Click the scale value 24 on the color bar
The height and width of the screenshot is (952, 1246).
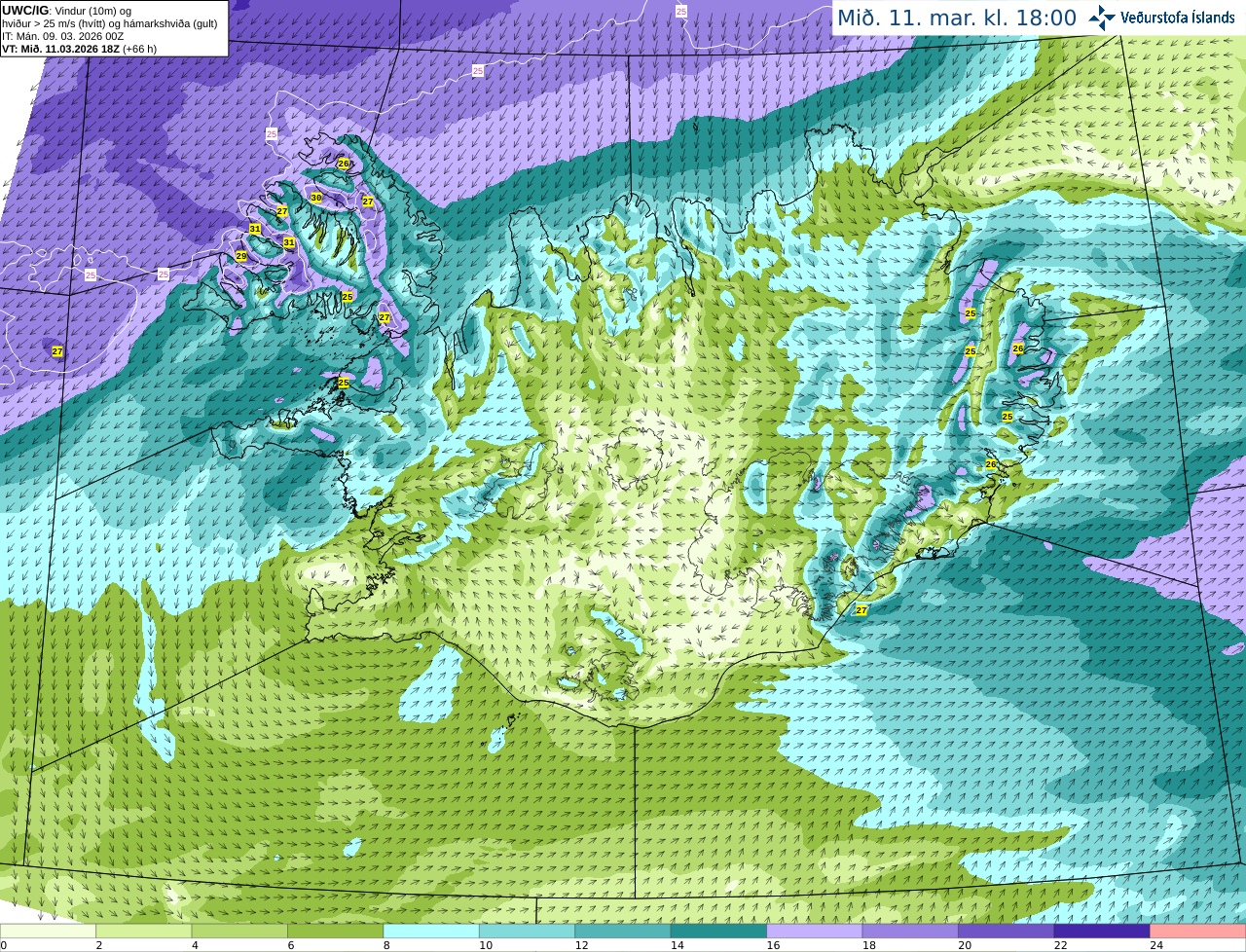1156,945
